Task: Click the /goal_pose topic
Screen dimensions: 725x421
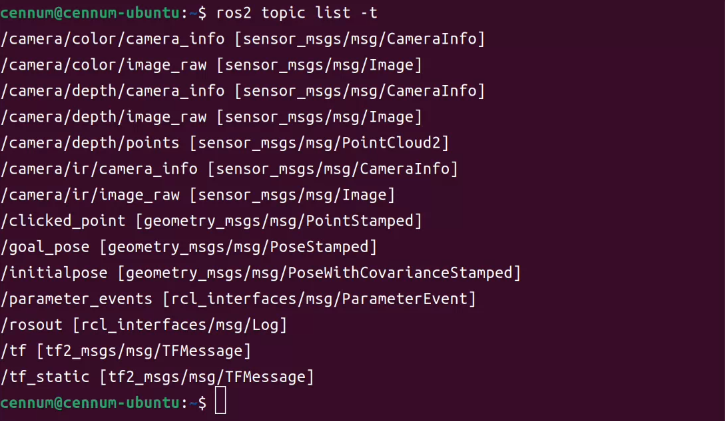Action: pos(45,247)
